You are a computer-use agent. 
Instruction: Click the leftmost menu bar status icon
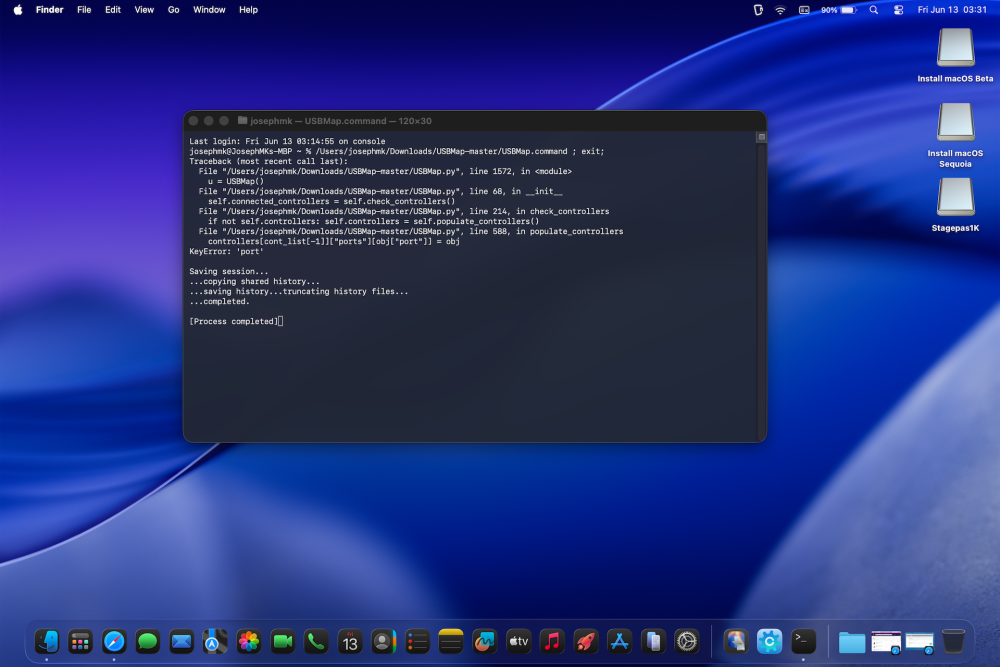pos(758,10)
